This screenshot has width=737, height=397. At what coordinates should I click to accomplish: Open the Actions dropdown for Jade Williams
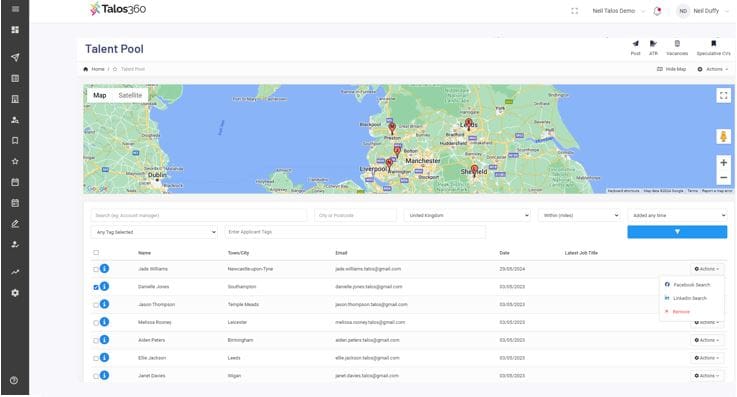pos(707,269)
